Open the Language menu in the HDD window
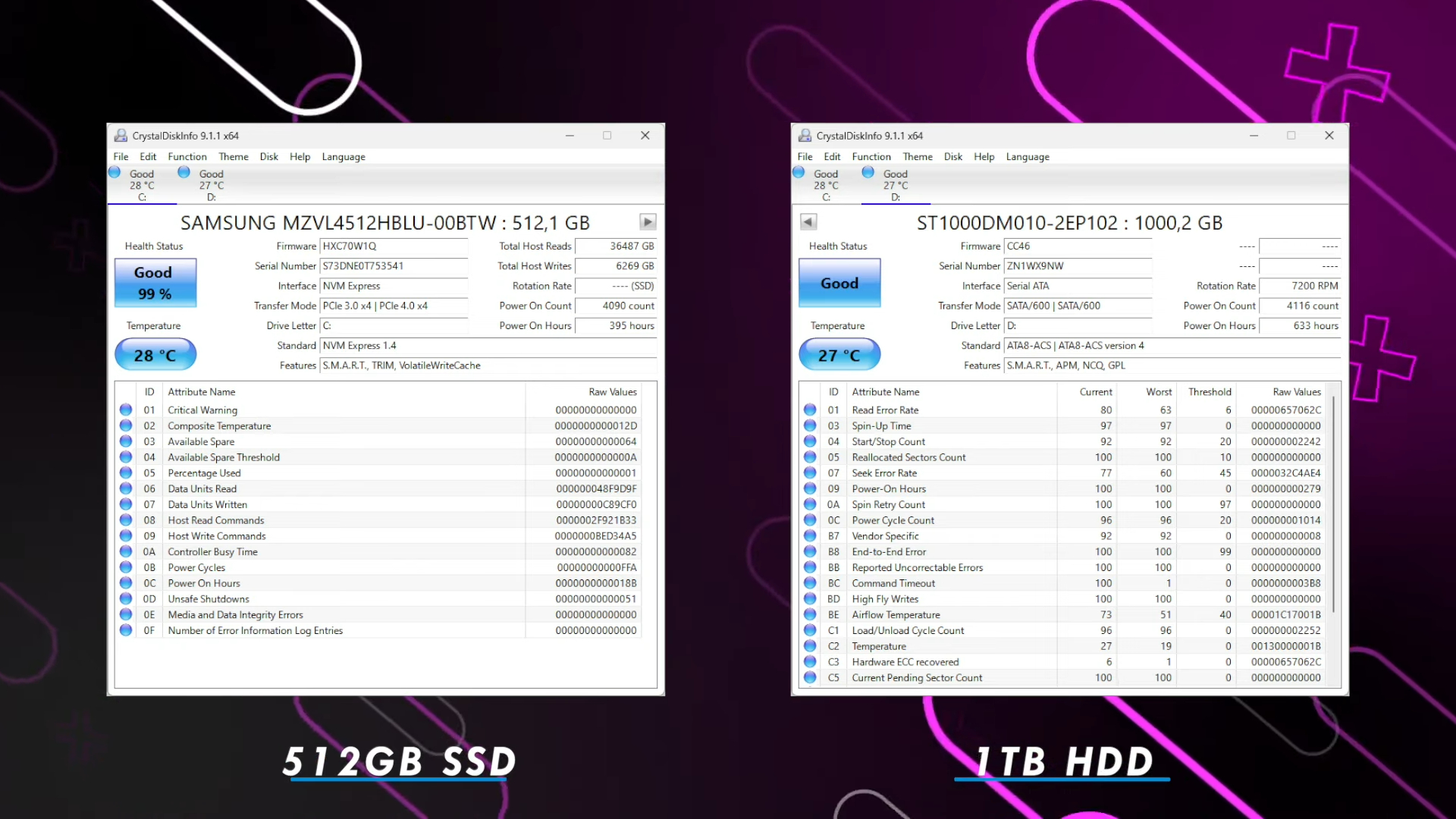The width and height of the screenshot is (1456, 819). 1028,156
